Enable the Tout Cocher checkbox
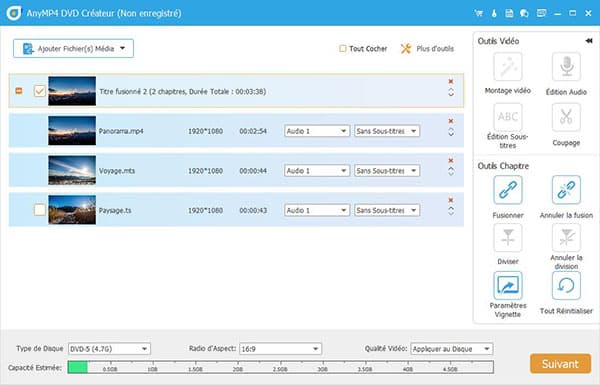 (342, 49)
